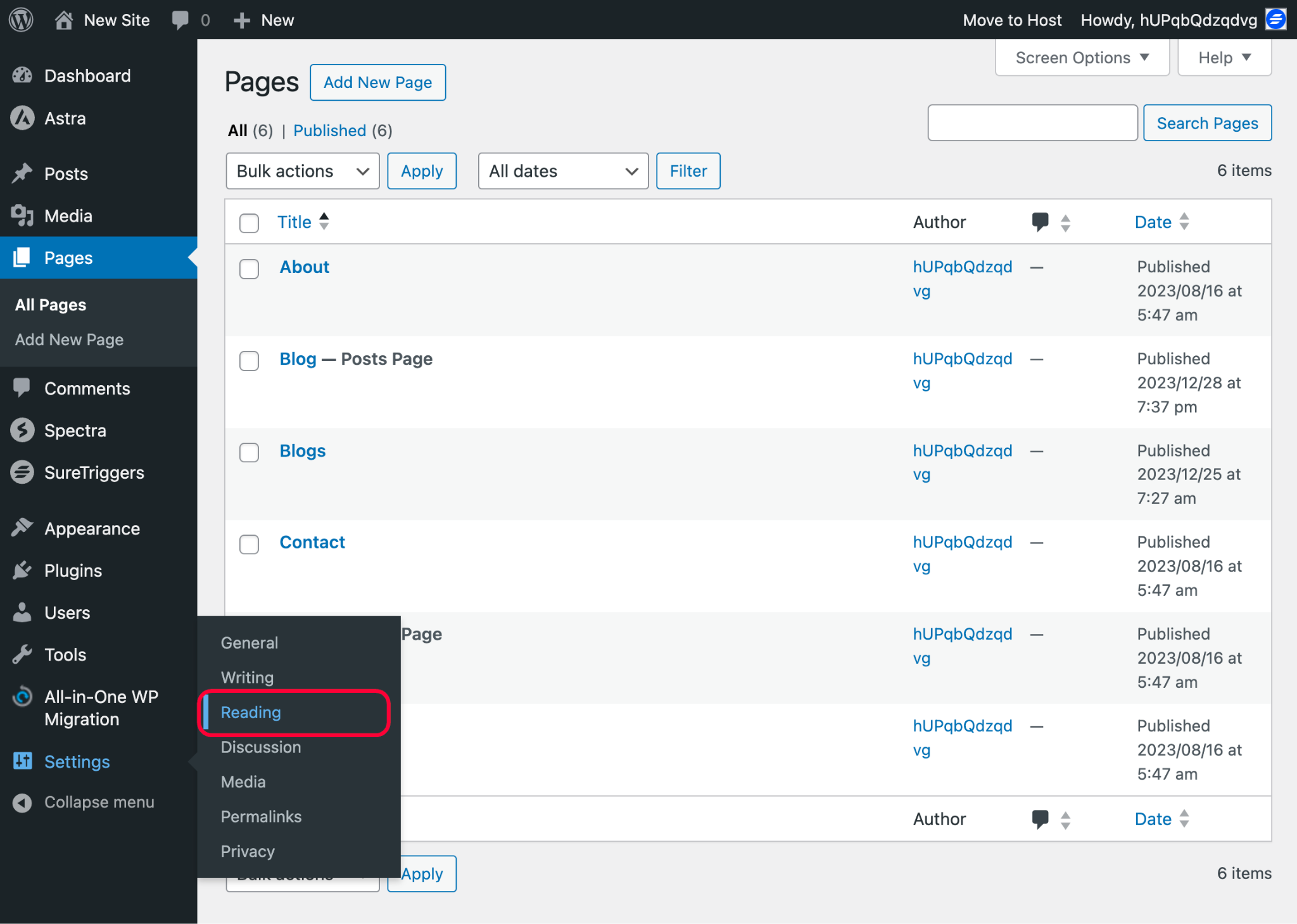Open the Blogs page link
This screenshot has height=924, width=1297.
pos(302,451)
